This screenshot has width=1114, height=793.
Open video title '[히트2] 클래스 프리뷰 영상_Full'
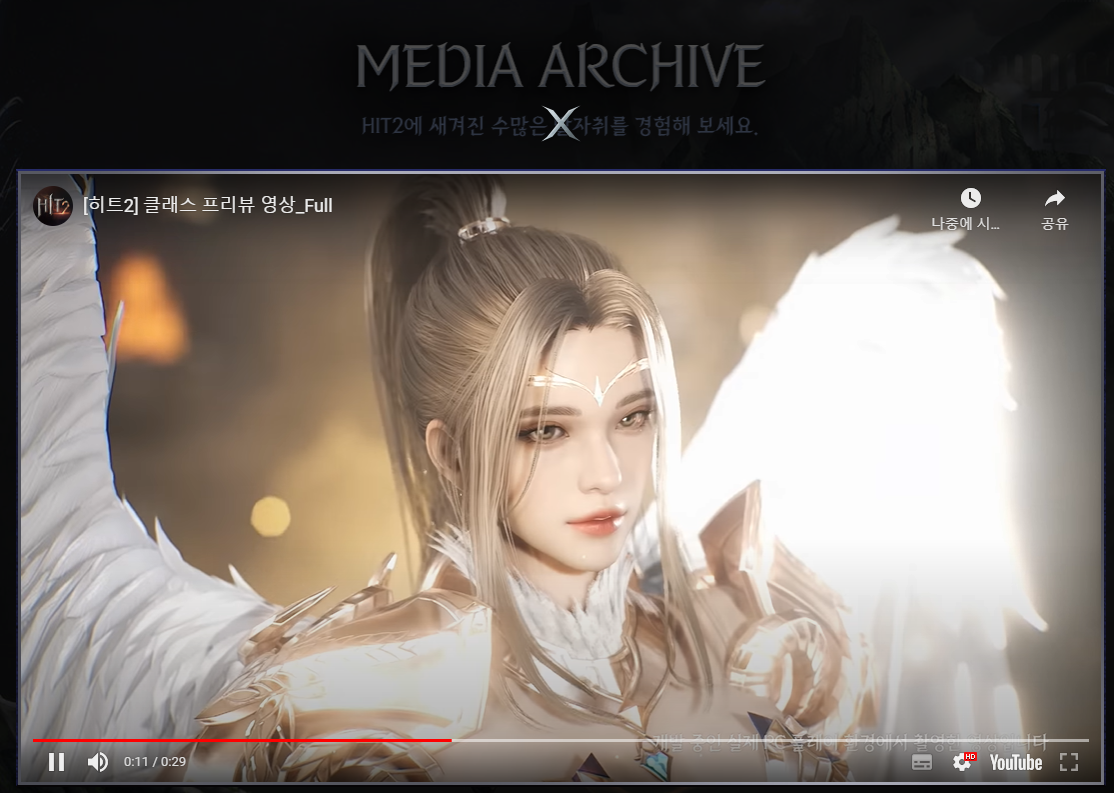coord(207,205)
